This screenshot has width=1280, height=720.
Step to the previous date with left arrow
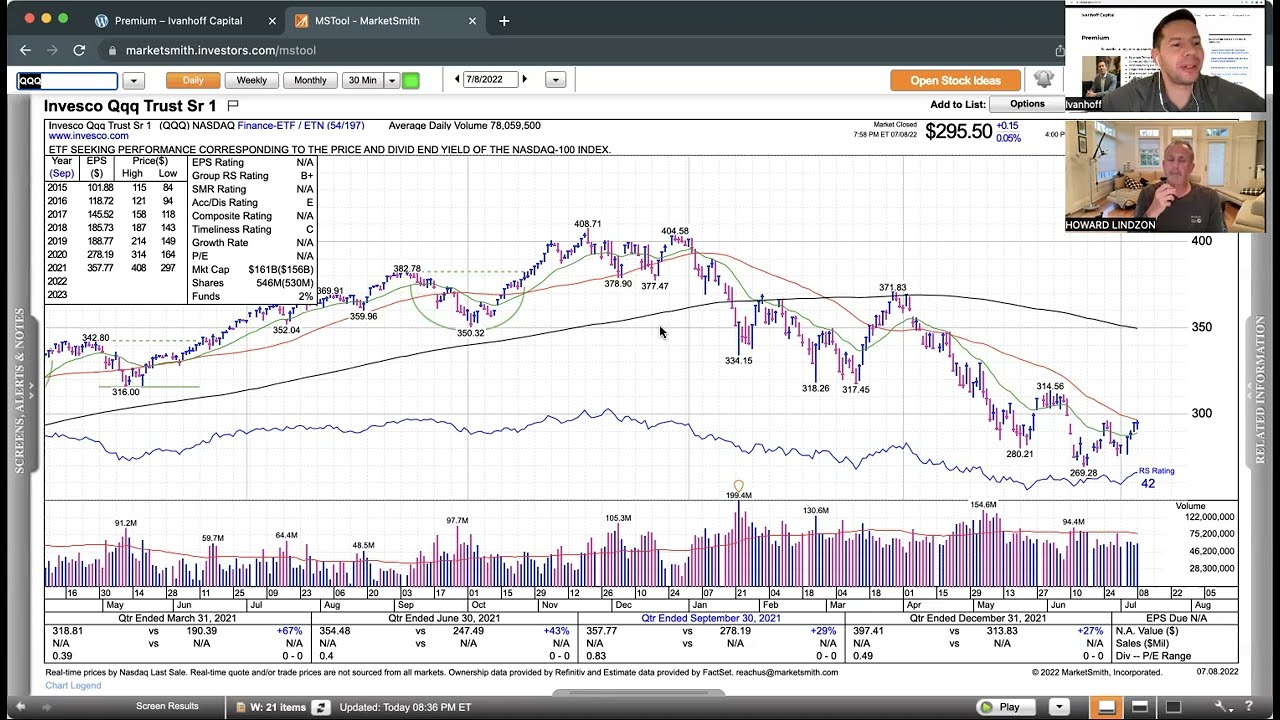tap(457, 80)
